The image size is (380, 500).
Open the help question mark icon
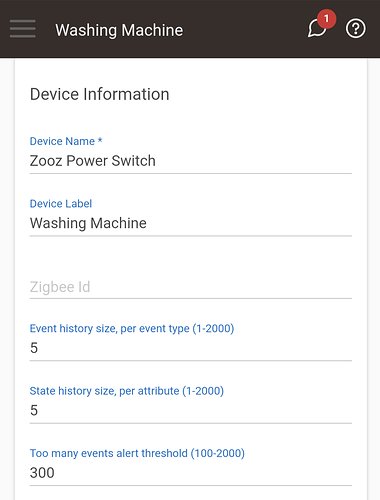pos(355,29)
